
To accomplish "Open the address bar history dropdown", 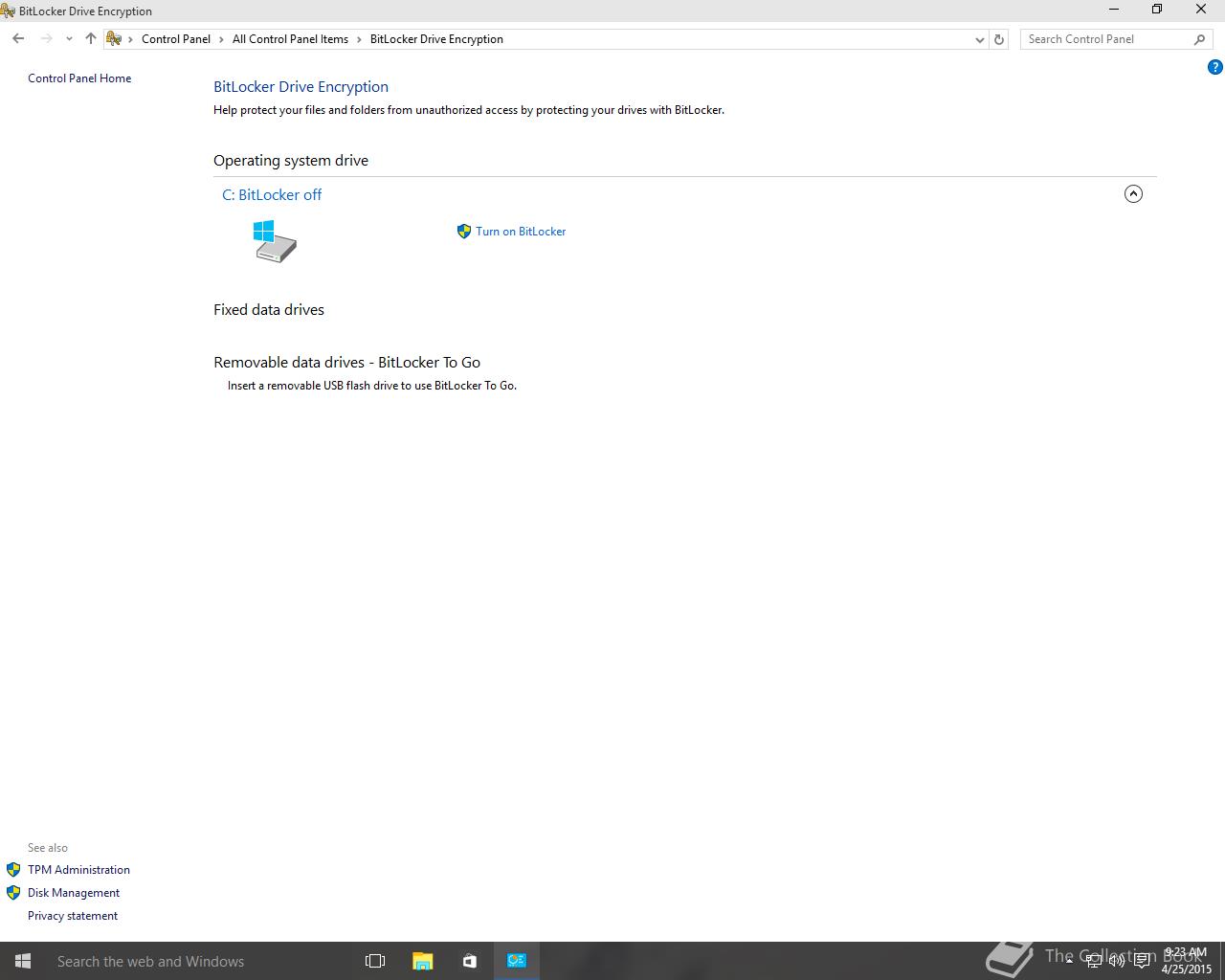I will pos(979,39).
